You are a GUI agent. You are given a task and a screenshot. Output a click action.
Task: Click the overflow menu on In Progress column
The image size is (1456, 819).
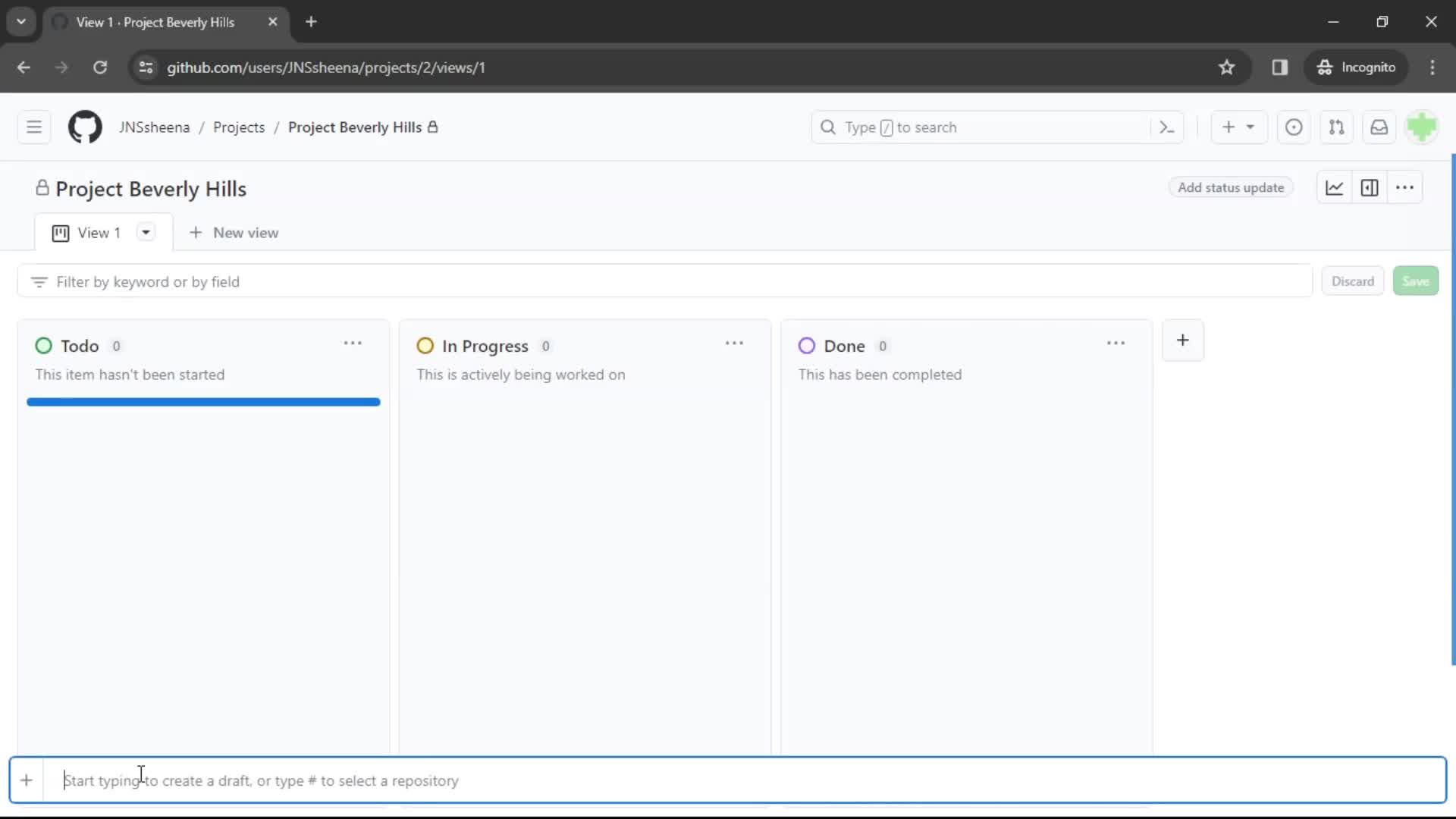(x=734, y=343)
